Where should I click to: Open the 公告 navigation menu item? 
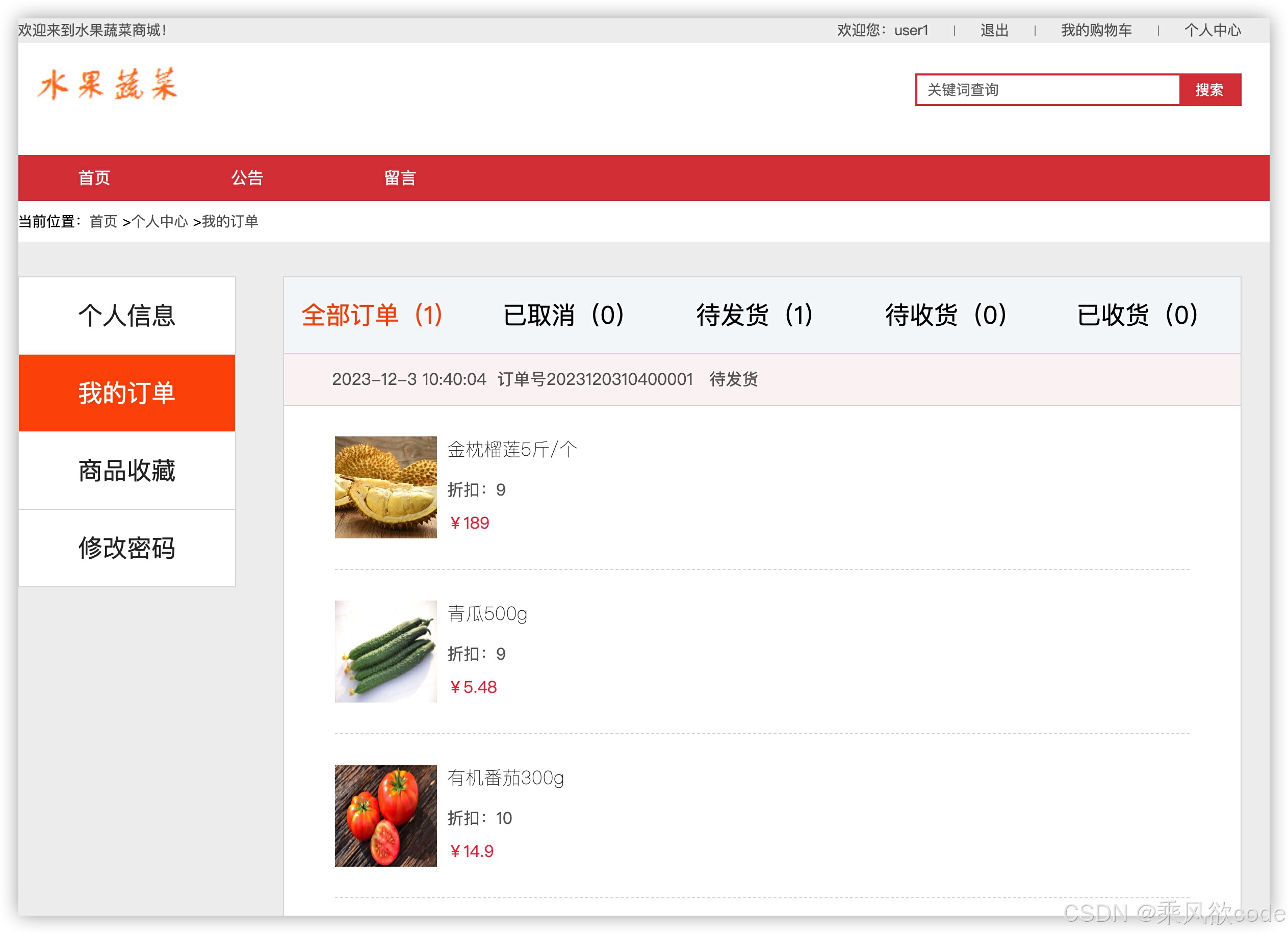[247, 178]
